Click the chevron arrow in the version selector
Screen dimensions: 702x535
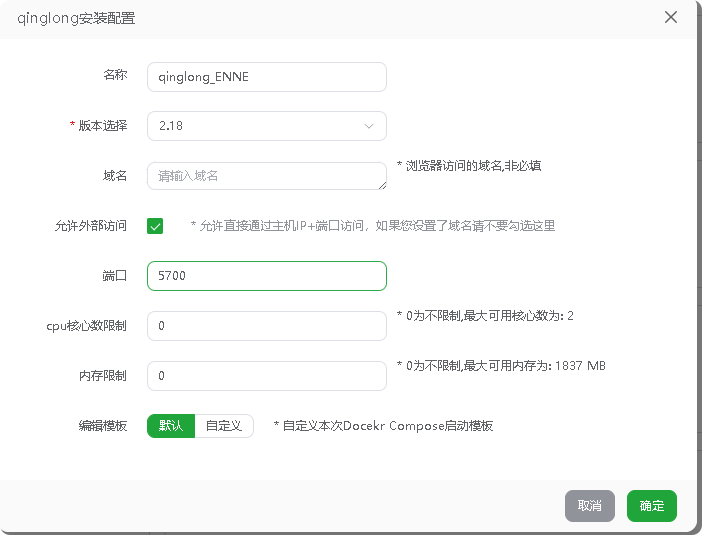[x=369, y=126]
